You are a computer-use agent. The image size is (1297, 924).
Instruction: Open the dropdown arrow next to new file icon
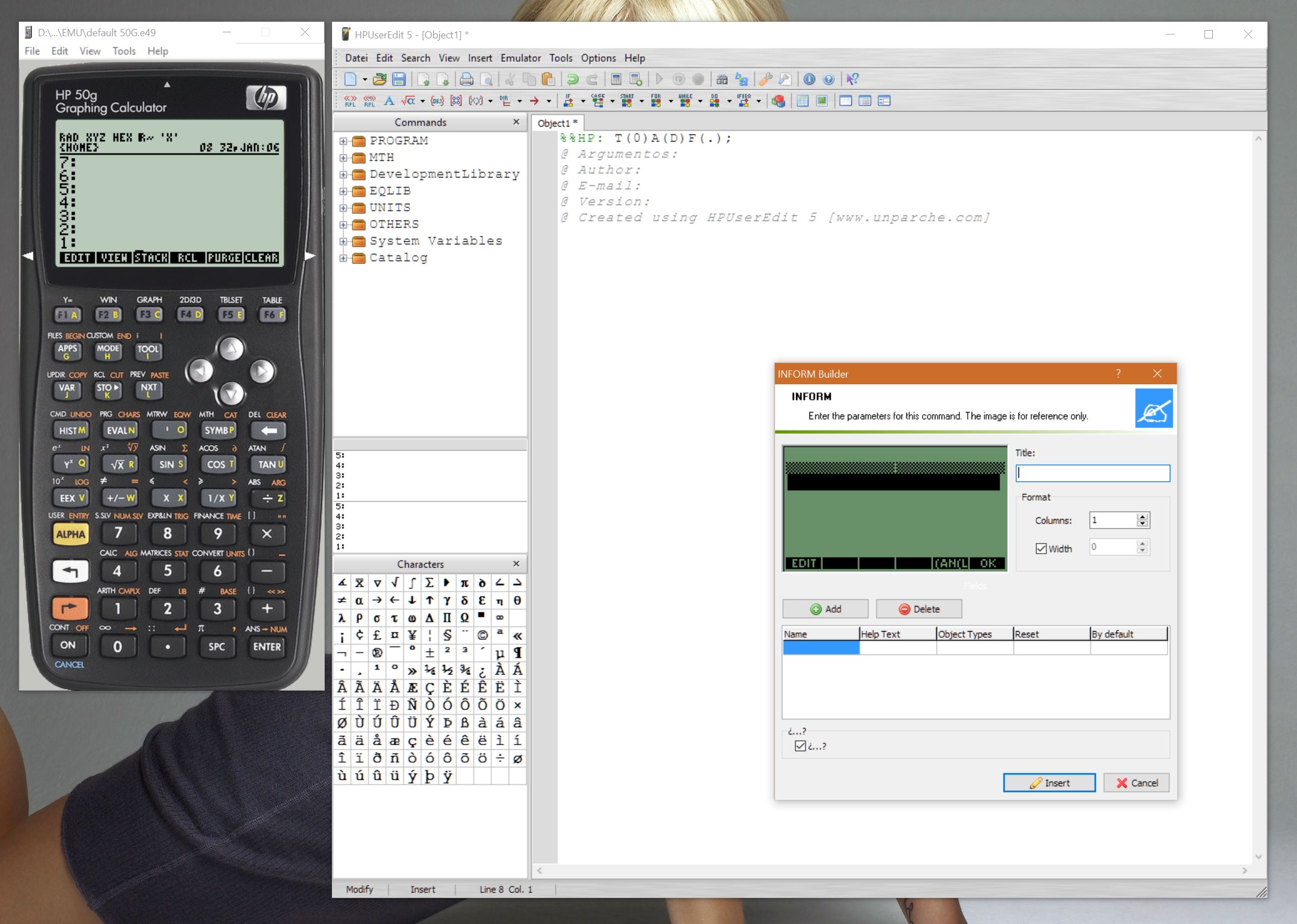(365, 80)
